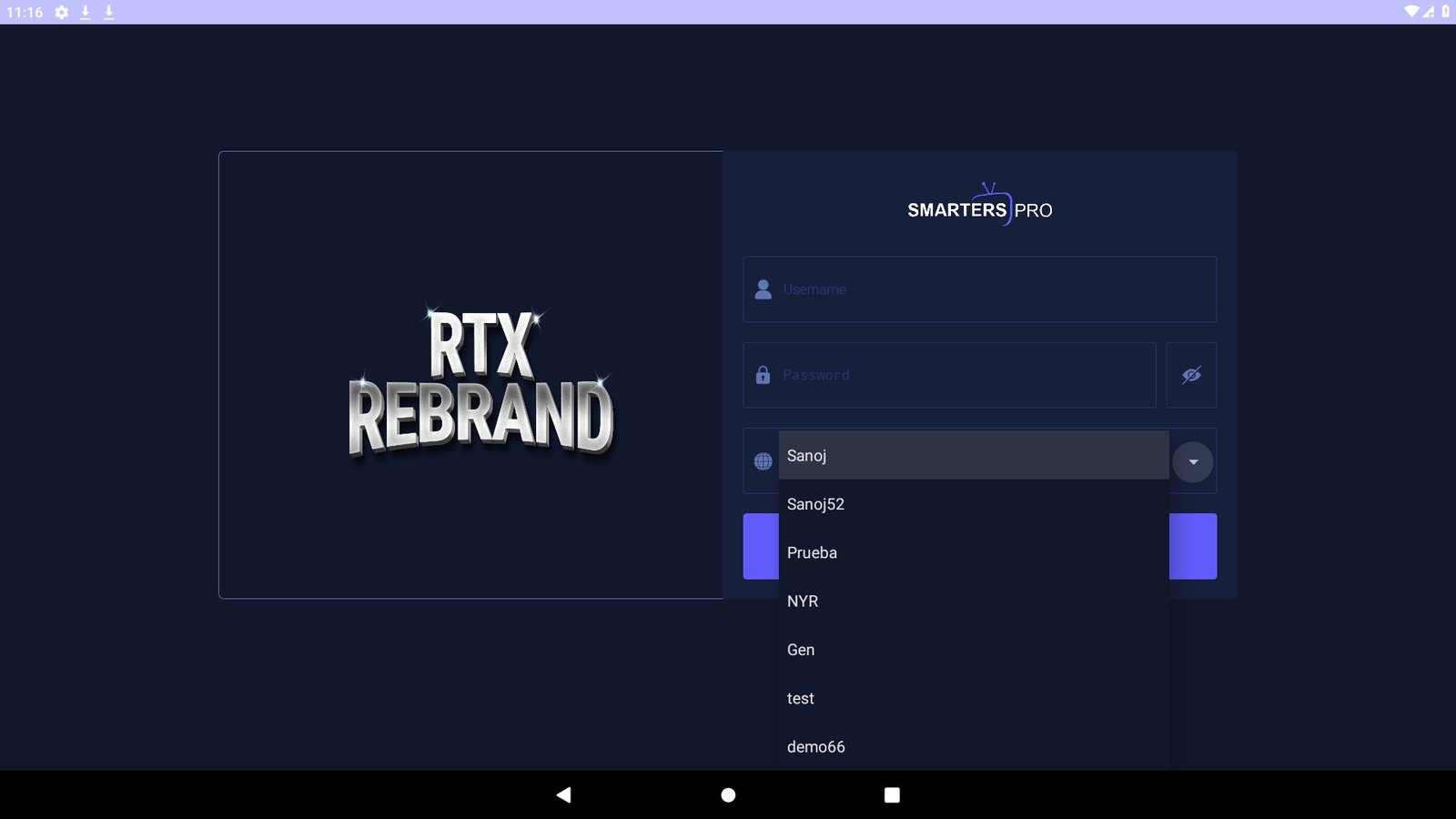This screenshot has width=1456, height=819.
Task: Tap the Home navigation circle
Action: point(727,794)
